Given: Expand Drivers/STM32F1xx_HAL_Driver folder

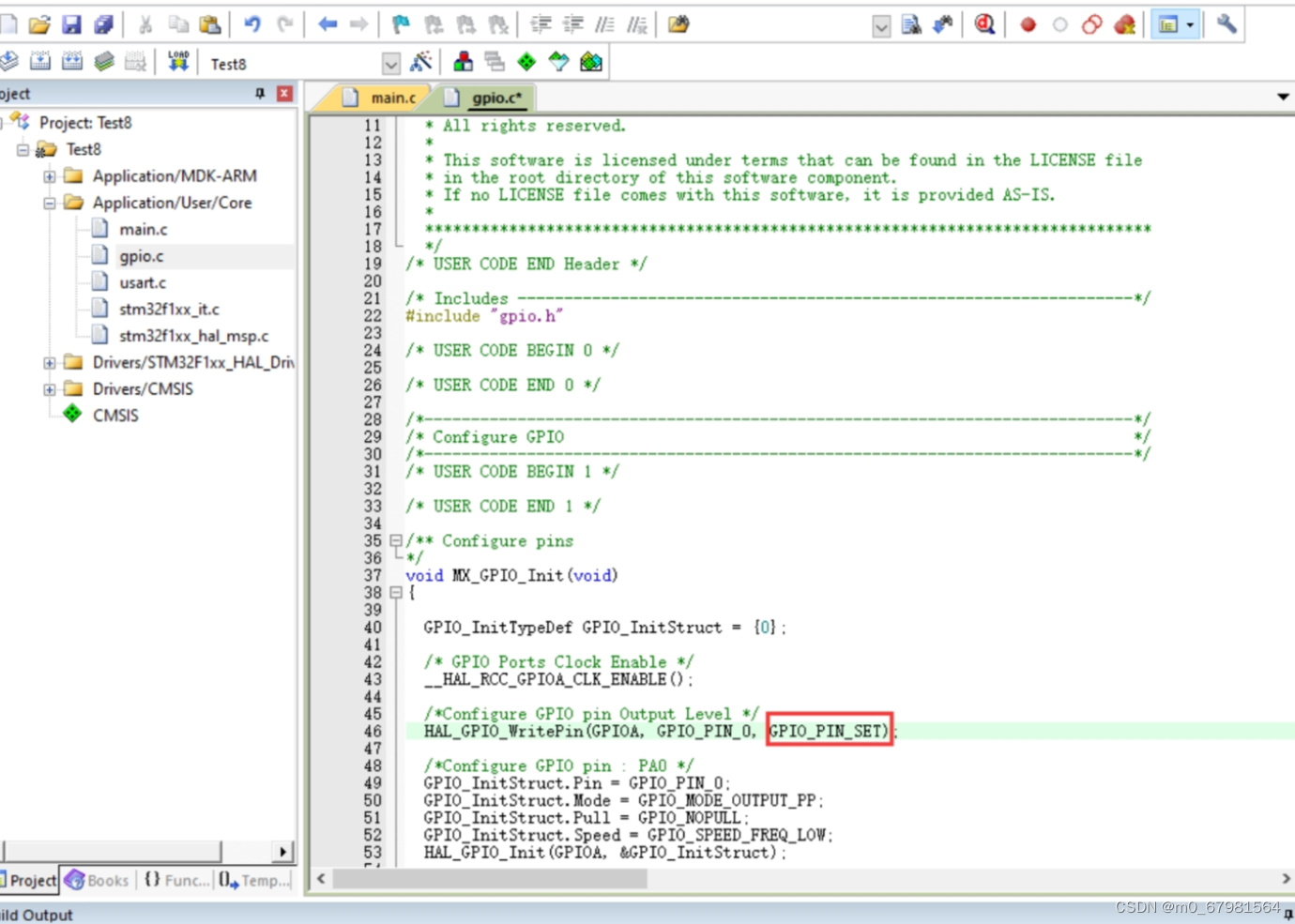Looking at the screenshot, I should pos(50,362).
